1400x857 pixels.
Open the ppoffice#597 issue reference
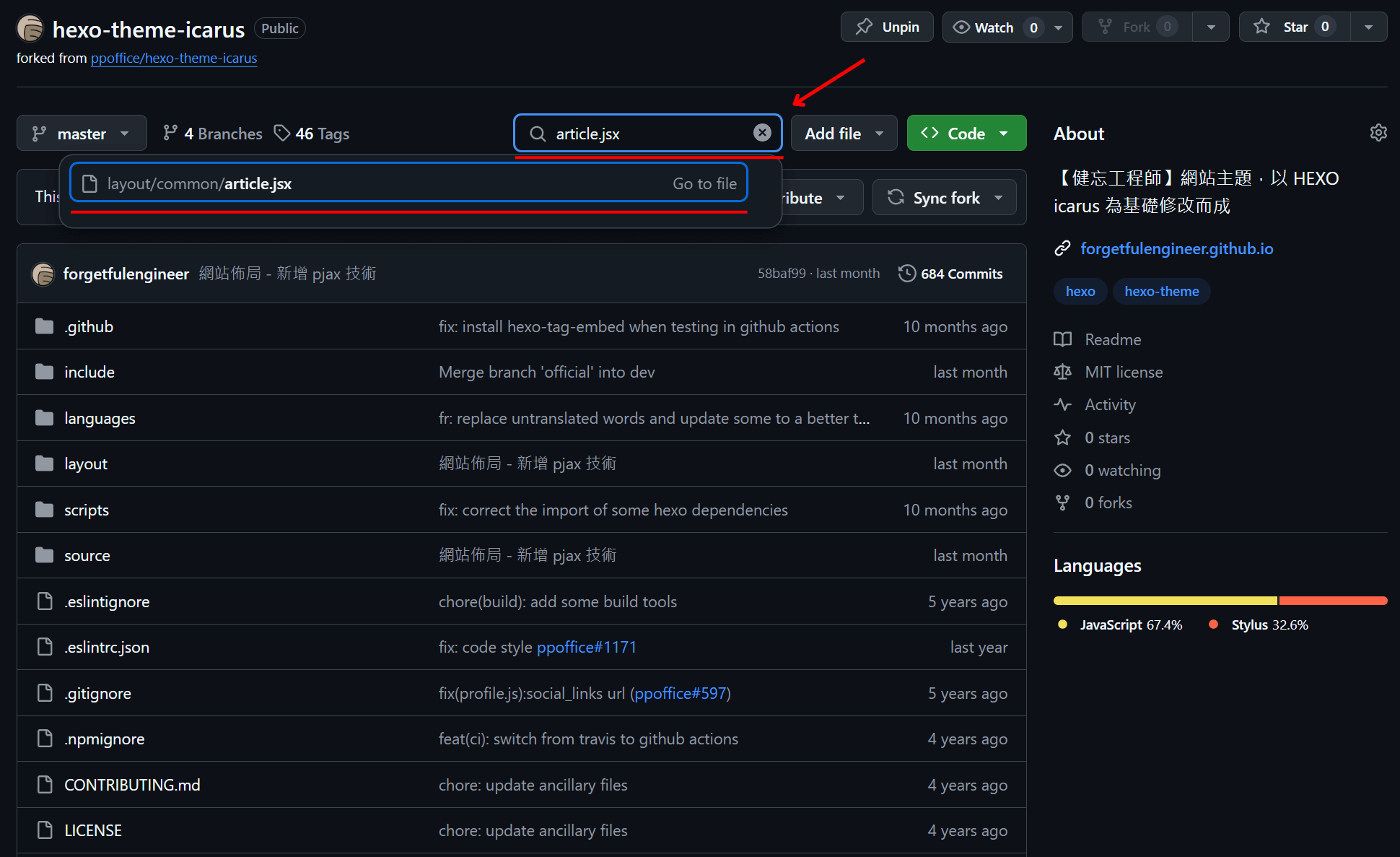pos(681,693)
